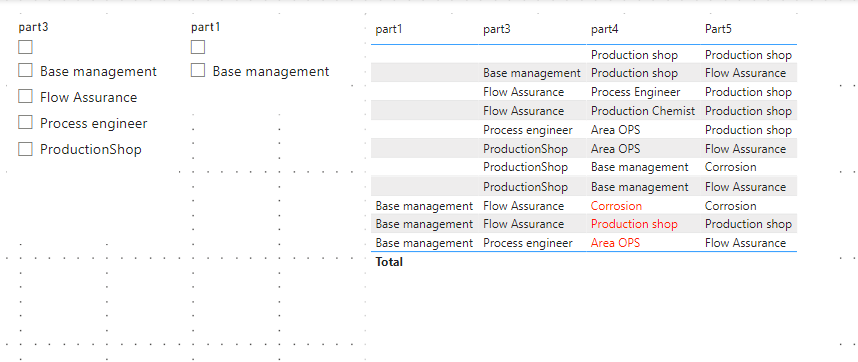Click Flow Assurance beside Process Engineer cell
Screen dimensions: 858x362
[x=524, y=92]
